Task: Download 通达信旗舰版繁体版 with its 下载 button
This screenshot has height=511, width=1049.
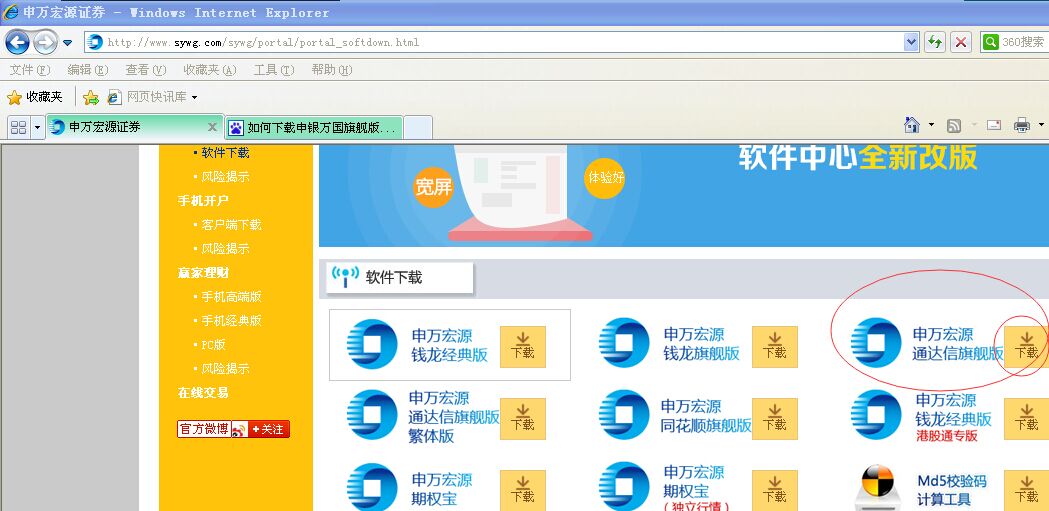Action: click(522, 419)
